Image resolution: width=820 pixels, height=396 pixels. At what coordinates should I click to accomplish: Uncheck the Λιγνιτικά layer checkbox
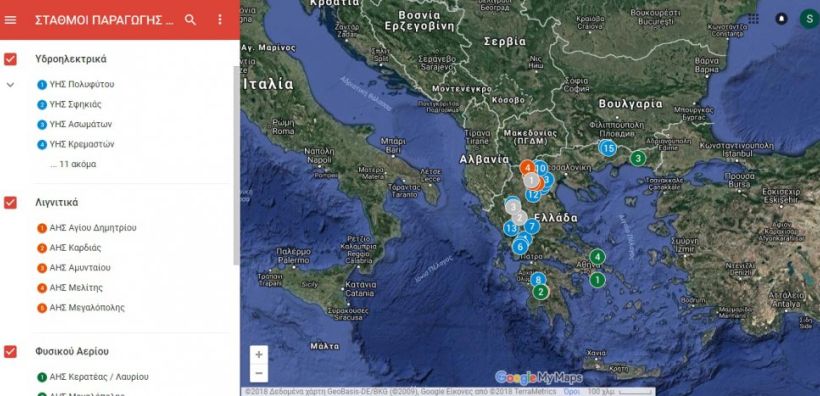(10, 202)
